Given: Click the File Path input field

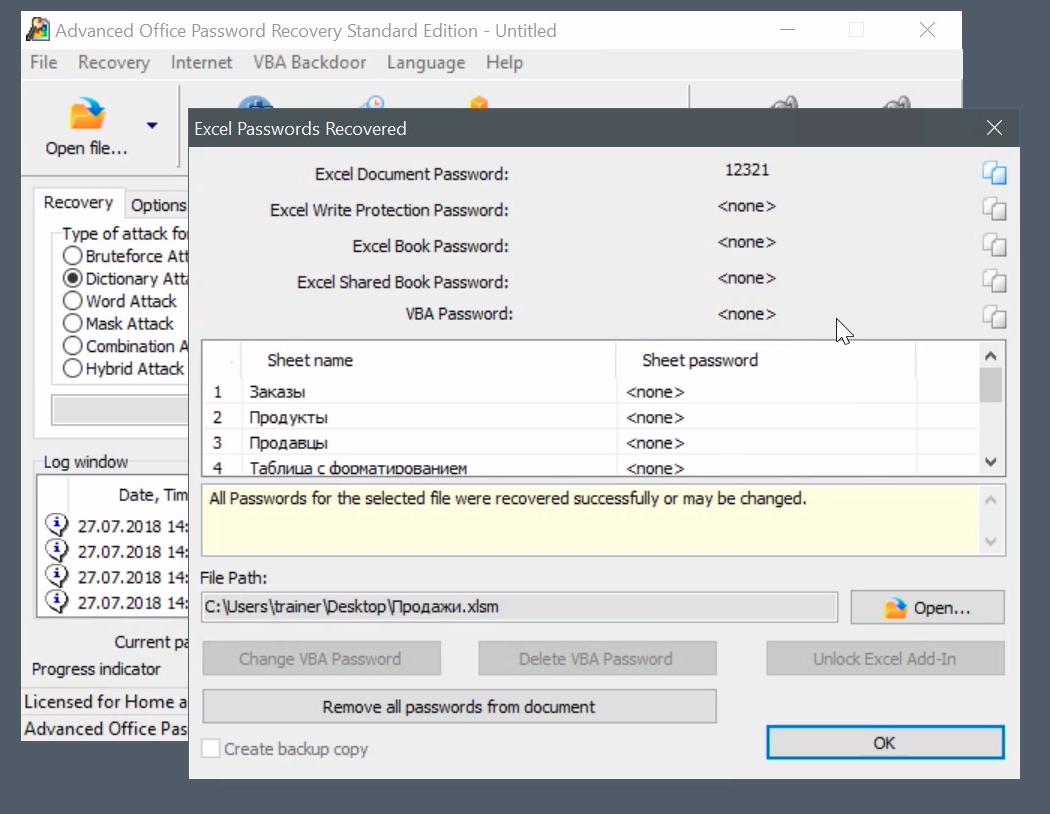Looking at the screenshot, I should click(x=520, y=606).
